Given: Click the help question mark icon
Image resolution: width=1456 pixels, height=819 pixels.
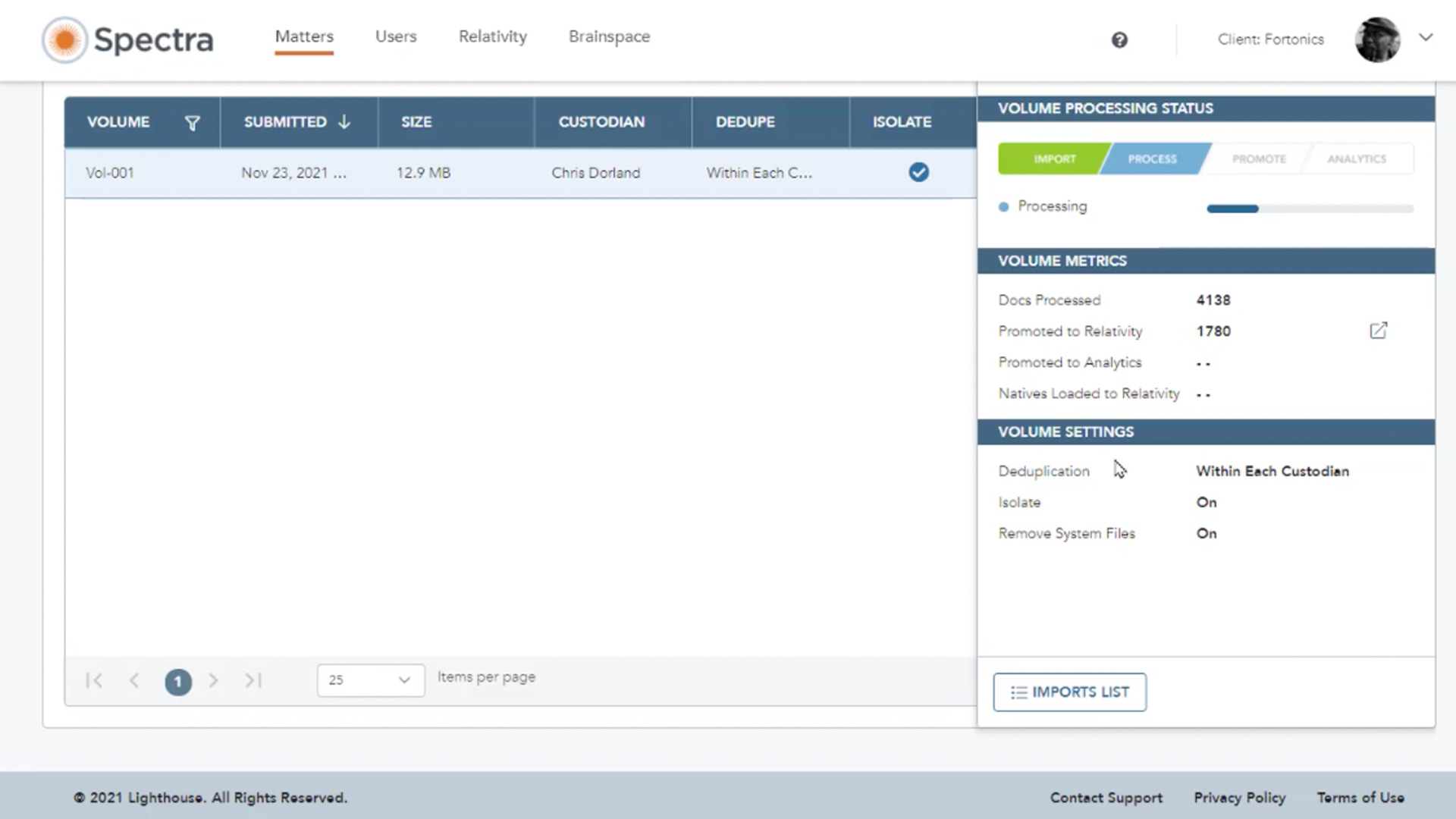Looking at the screenshot, I should coord(1120,39).
